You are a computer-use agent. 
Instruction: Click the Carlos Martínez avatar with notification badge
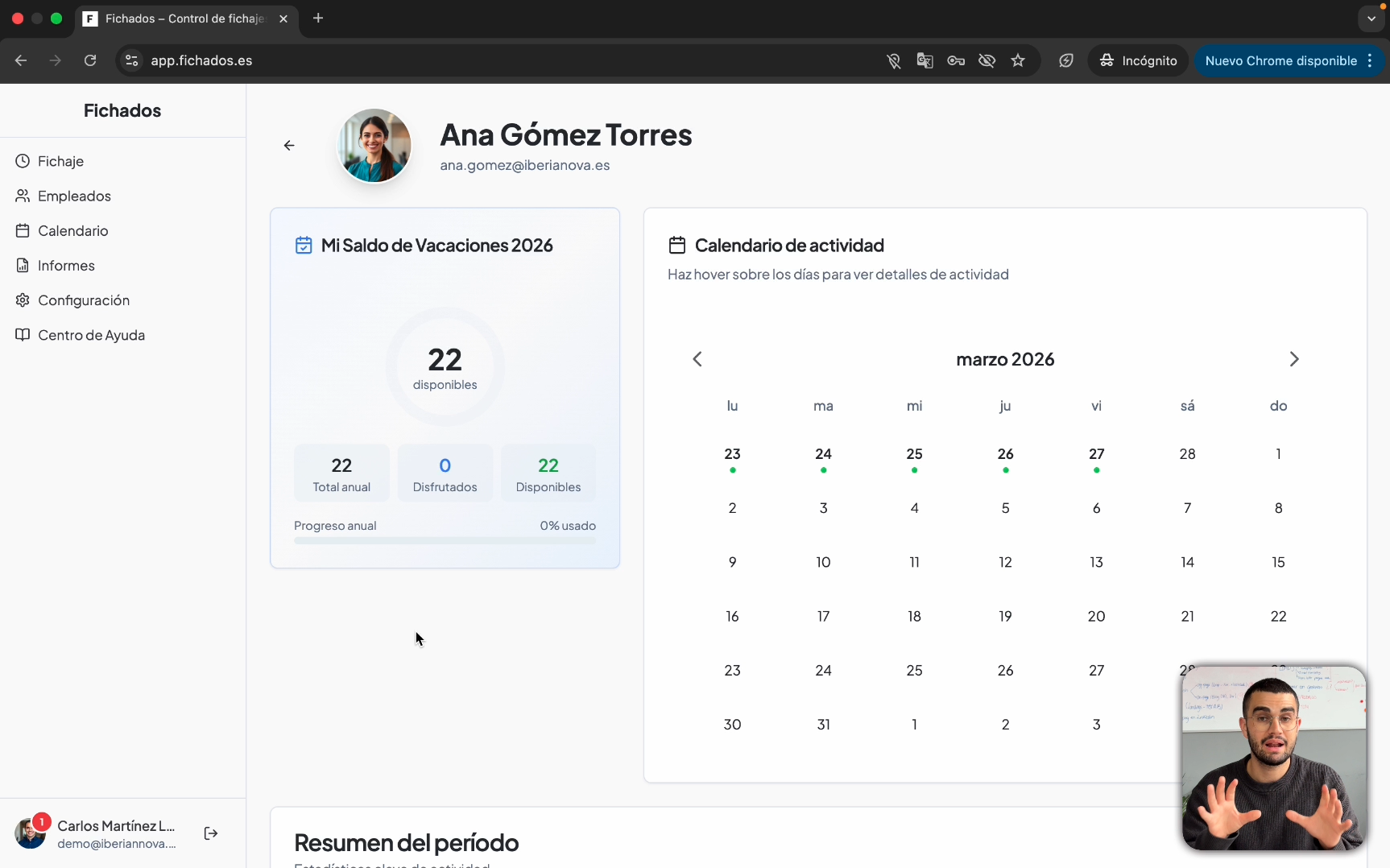tap(31, 833)
